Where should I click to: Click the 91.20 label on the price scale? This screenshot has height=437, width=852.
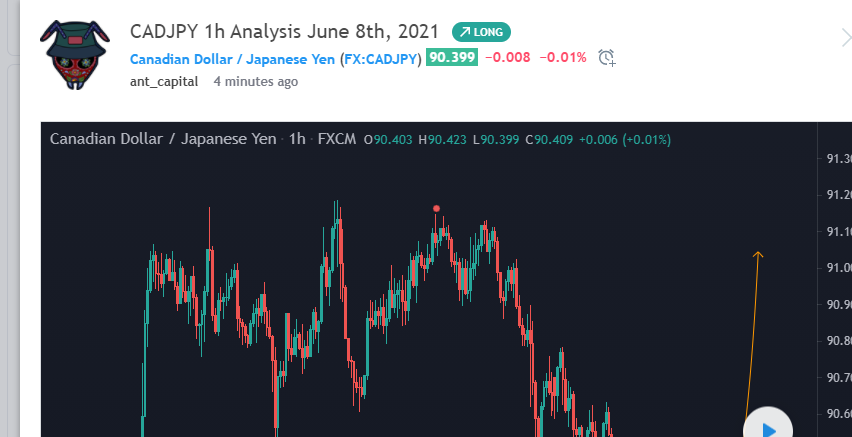[838, 195]
